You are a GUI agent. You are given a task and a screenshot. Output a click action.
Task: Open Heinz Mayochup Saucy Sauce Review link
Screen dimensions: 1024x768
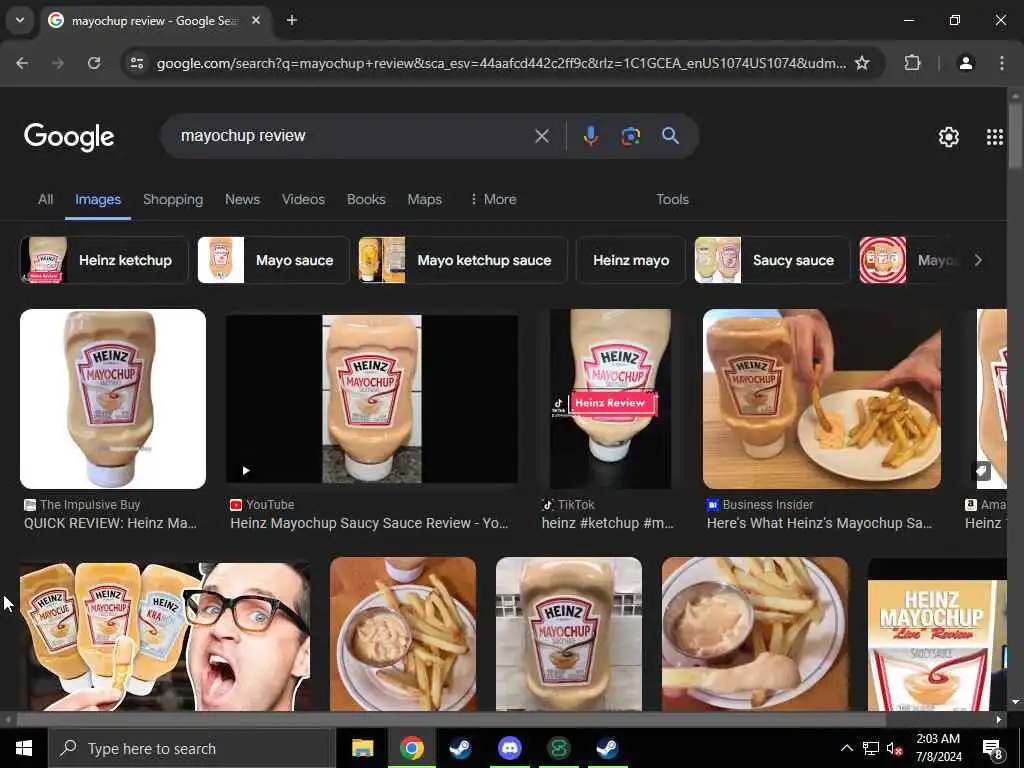point(369,523)
